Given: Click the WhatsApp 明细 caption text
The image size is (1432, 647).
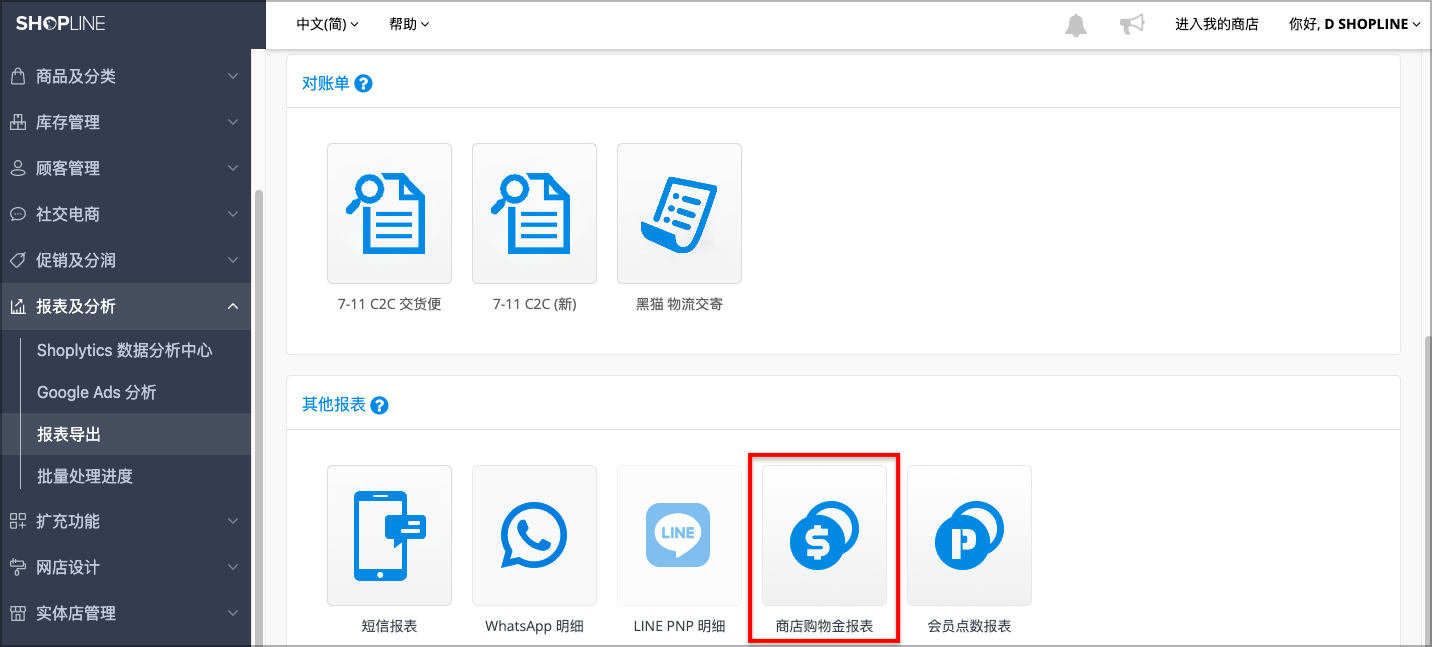Looking at the screenshot, I should pyautogui.click(x=534, y=626).
